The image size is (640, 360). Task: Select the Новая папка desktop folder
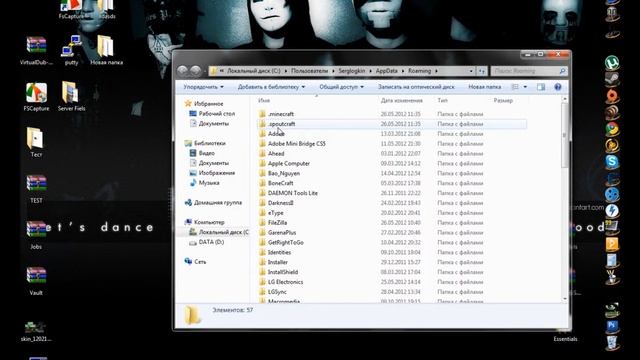point(106,50)
